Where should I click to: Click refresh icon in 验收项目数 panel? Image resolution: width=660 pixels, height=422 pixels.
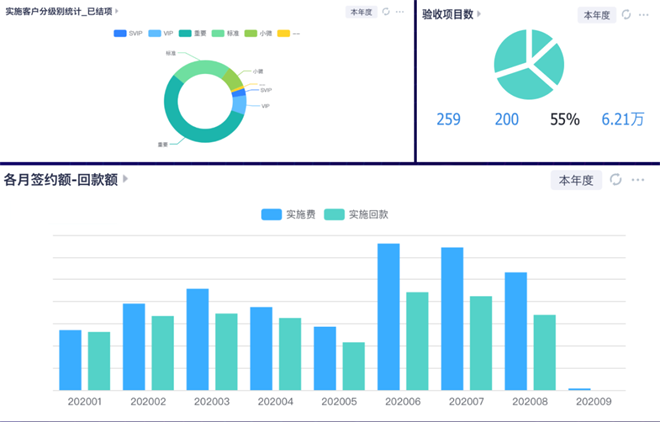point(626,15)
